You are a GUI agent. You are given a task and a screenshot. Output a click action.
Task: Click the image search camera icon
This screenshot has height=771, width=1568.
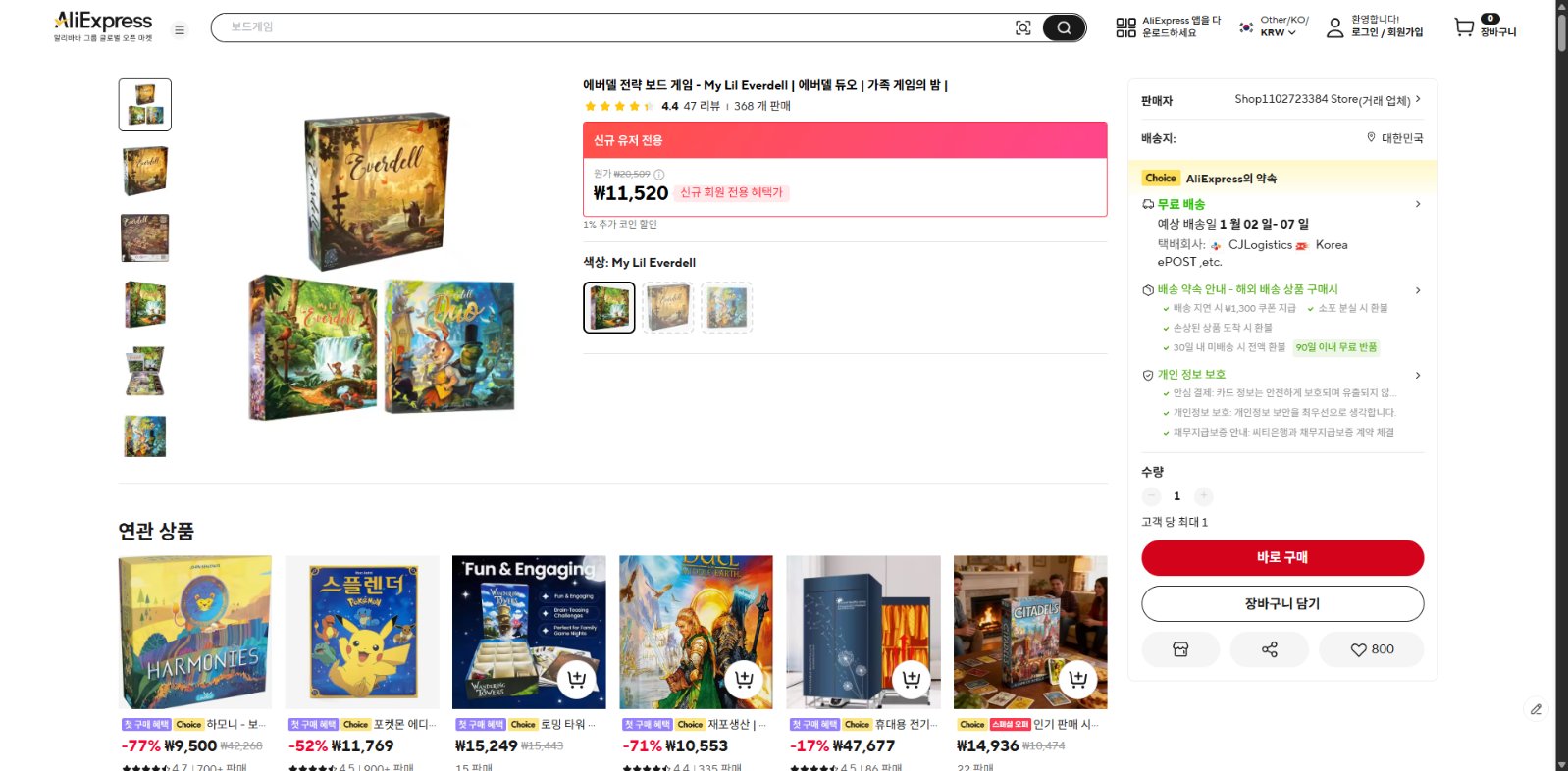1022,27
